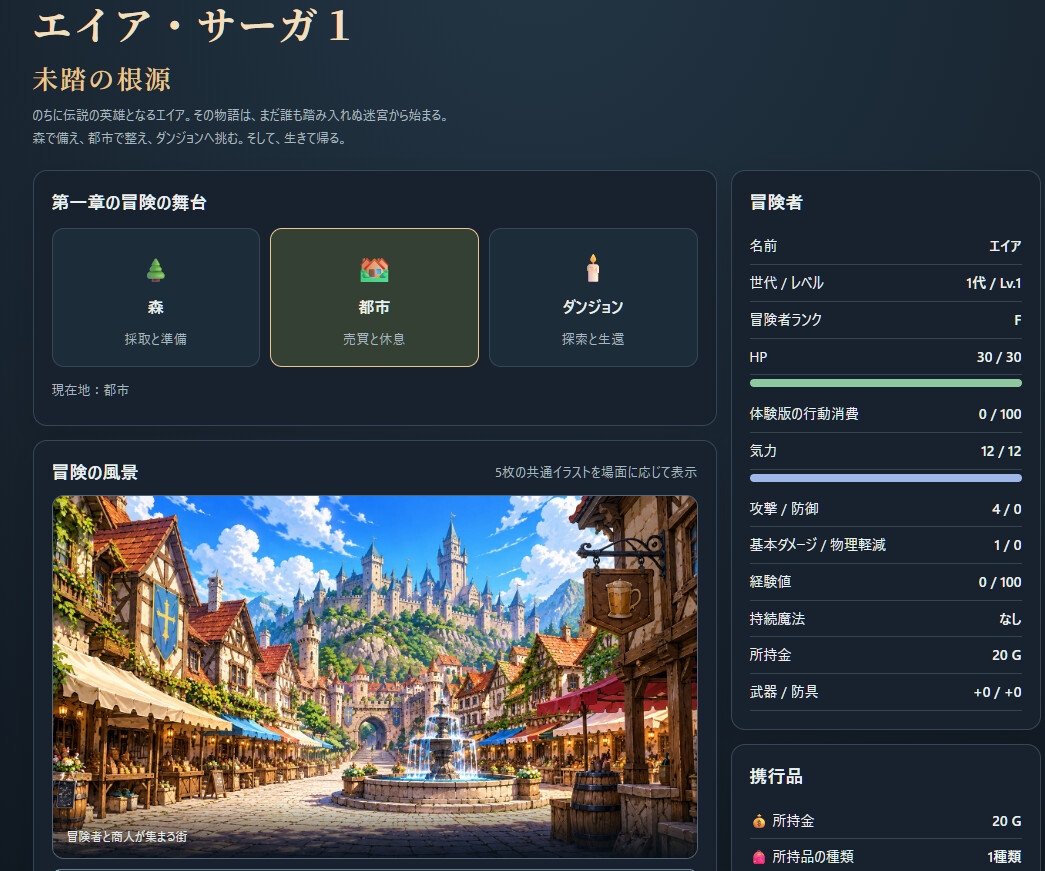Click the 武器 / 防具 value +0 / +0

(x=998, y=692)
